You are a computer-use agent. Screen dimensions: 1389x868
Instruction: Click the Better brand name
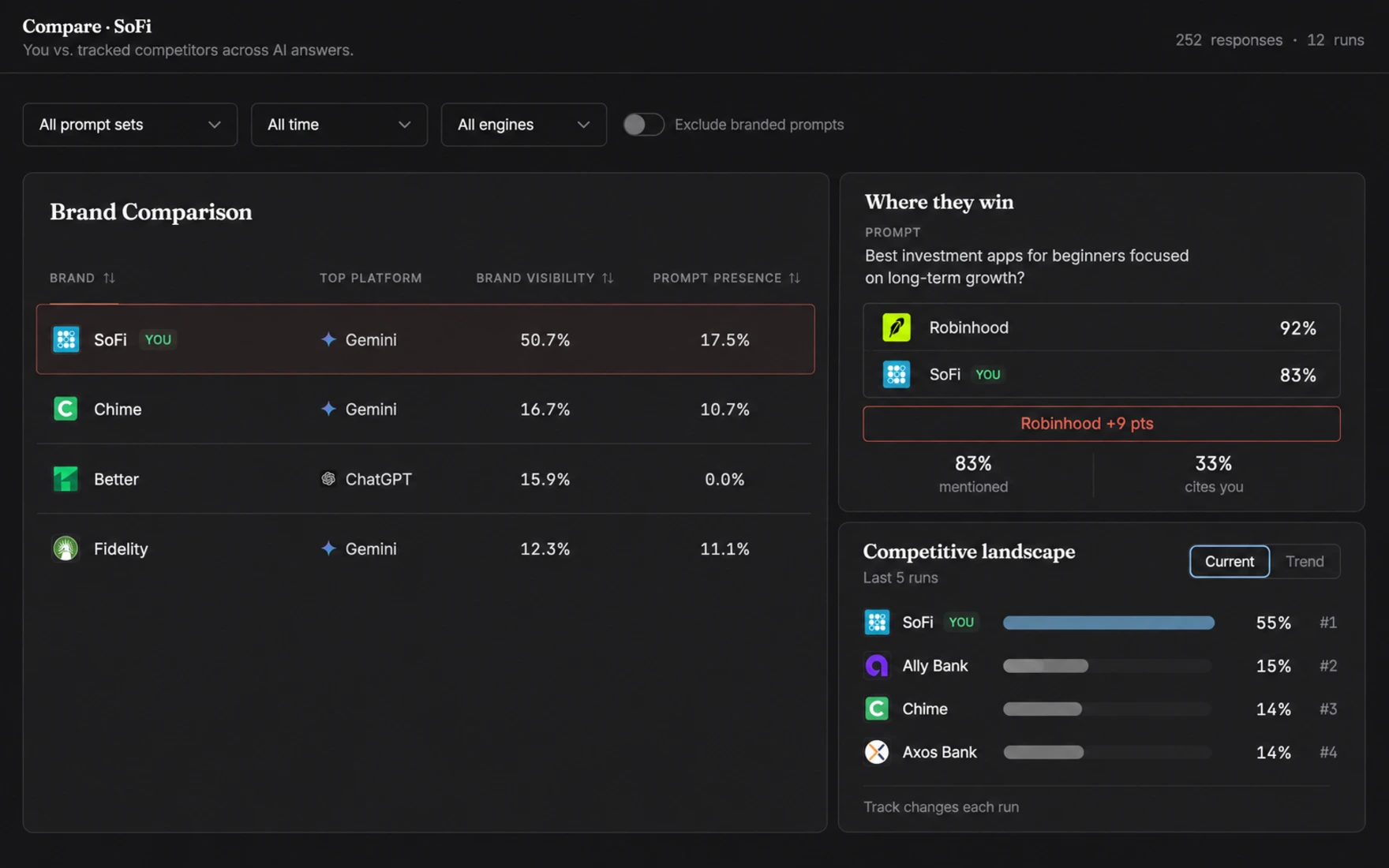(116, 479)
